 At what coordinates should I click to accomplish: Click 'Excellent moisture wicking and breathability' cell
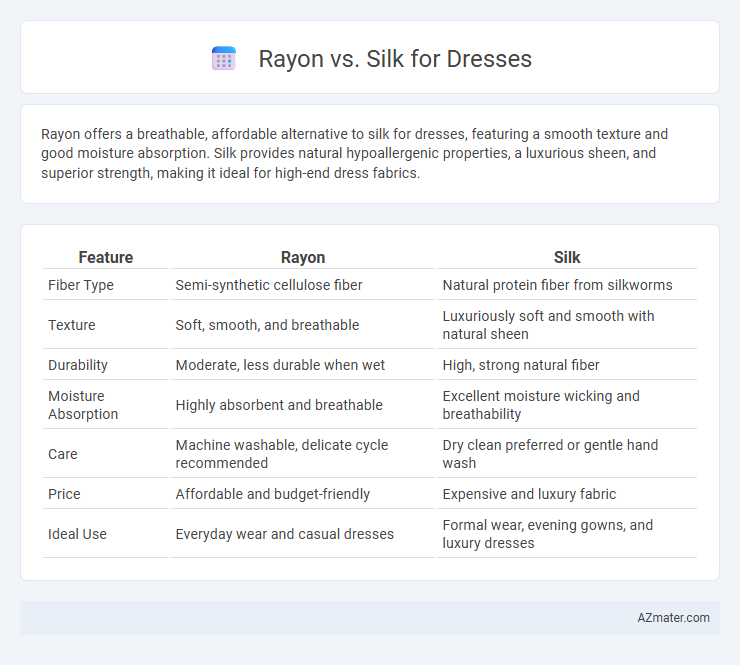point(541,405)
